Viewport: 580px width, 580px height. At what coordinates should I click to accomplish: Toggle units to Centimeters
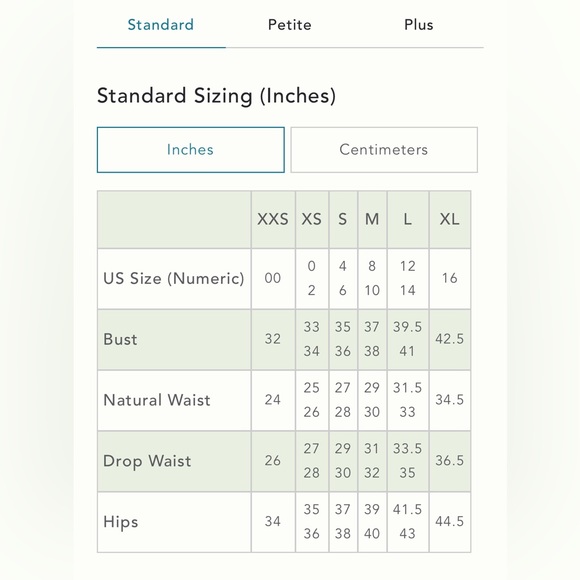384,150
